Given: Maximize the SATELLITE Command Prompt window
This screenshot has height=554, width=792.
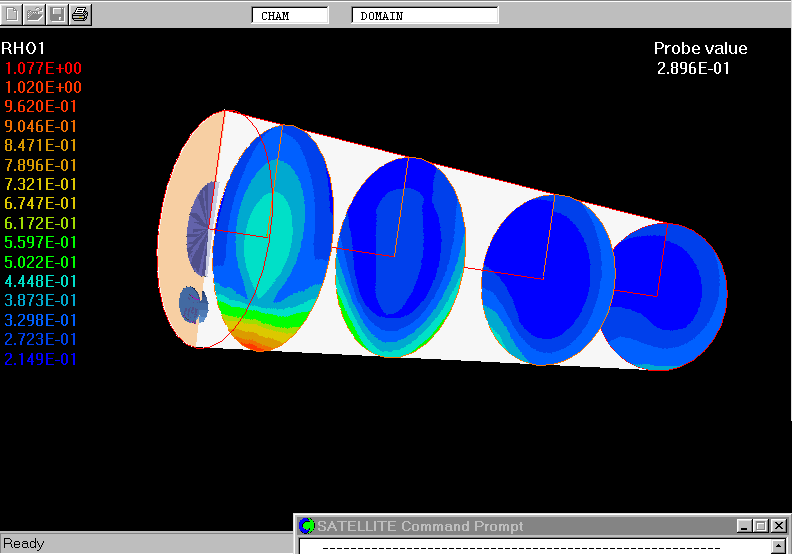Looking at the screenshot, I should [761, 526].
